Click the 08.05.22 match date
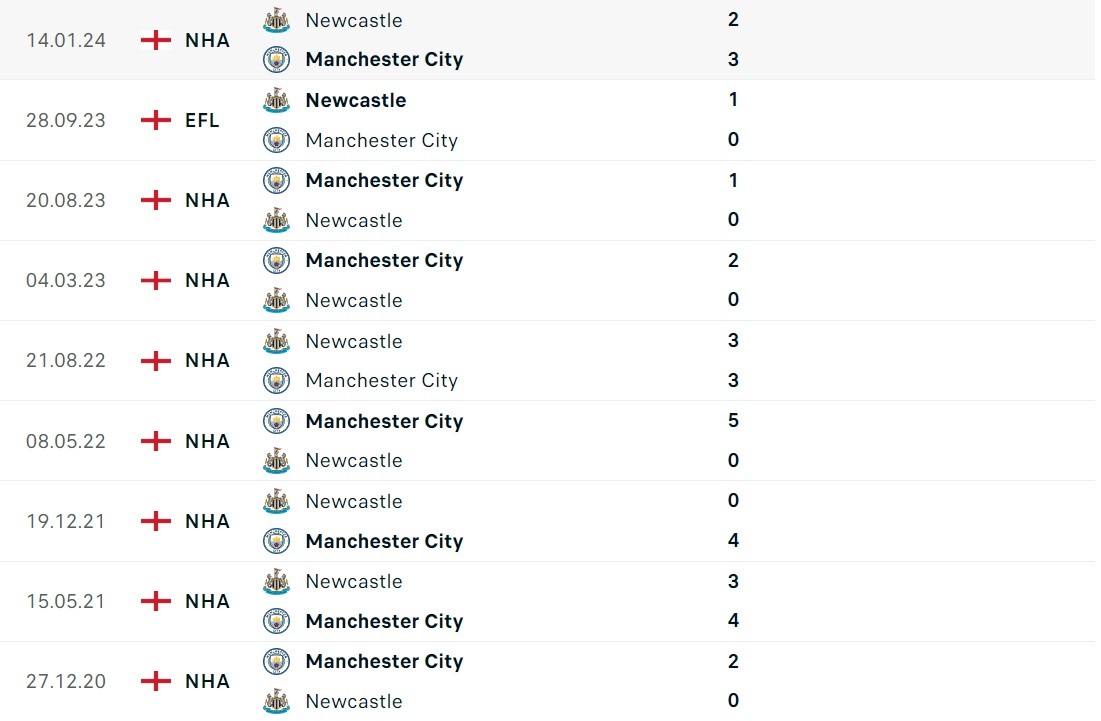The height and width of the screenshot is (721, 1101). 66,441
